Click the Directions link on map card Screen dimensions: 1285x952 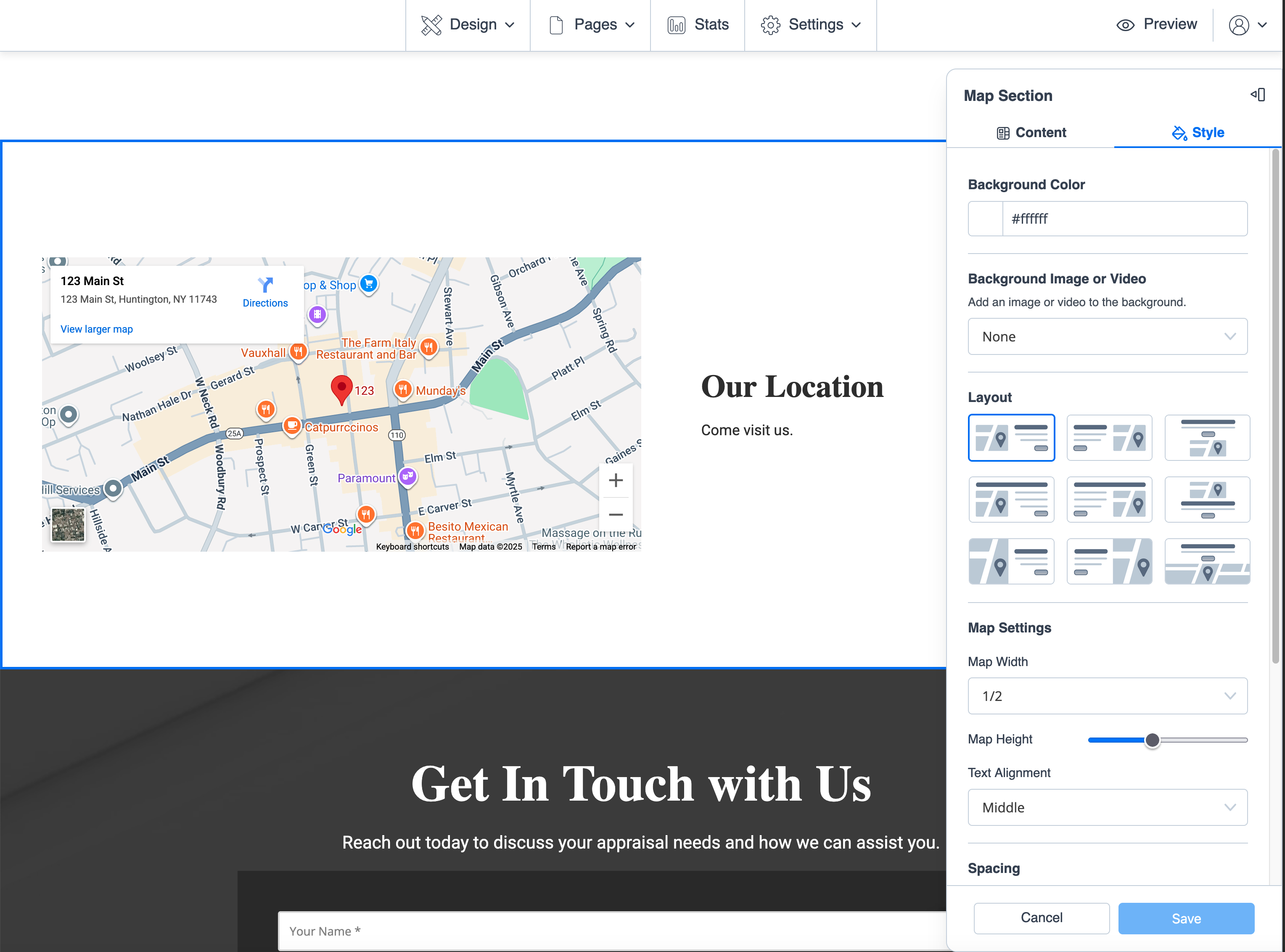pos(265,303)
